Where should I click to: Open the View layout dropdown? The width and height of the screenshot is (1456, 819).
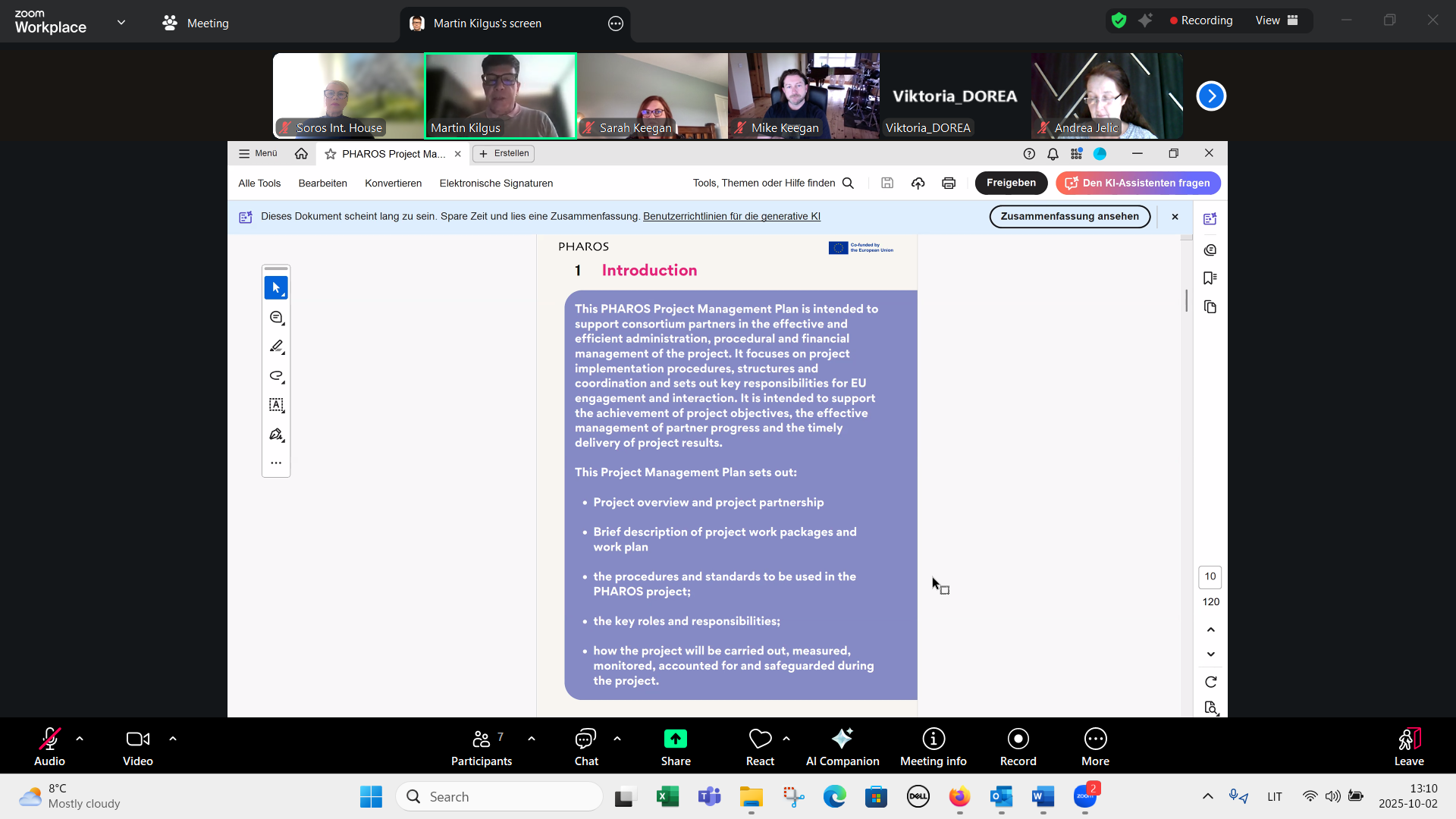pyautogui.click(x=1277, y=20)
